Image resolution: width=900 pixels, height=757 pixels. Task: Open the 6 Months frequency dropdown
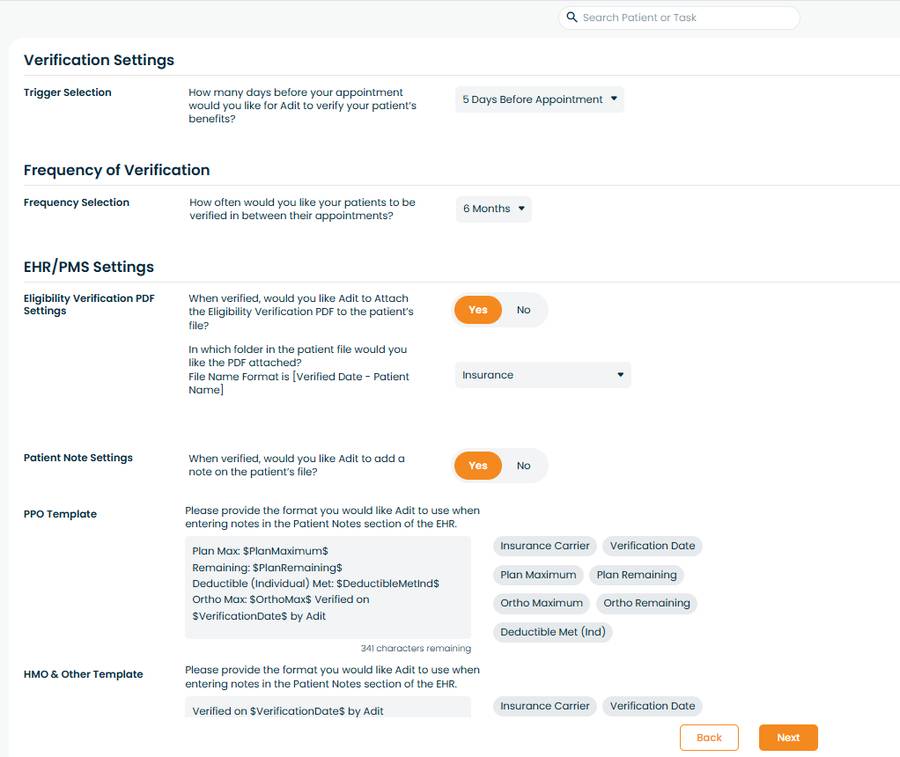tap(494, 209)
